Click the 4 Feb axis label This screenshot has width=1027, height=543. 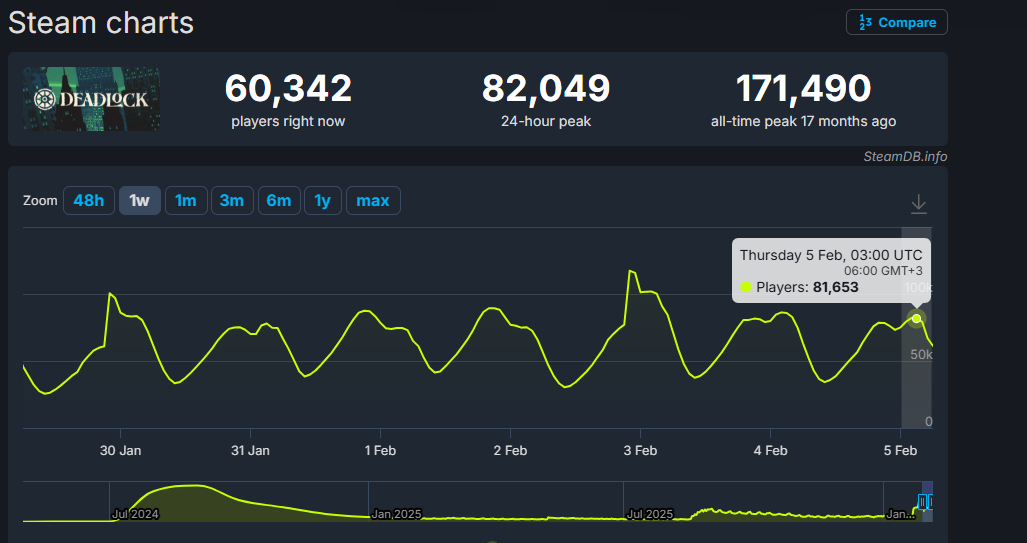tap(770, 451)
